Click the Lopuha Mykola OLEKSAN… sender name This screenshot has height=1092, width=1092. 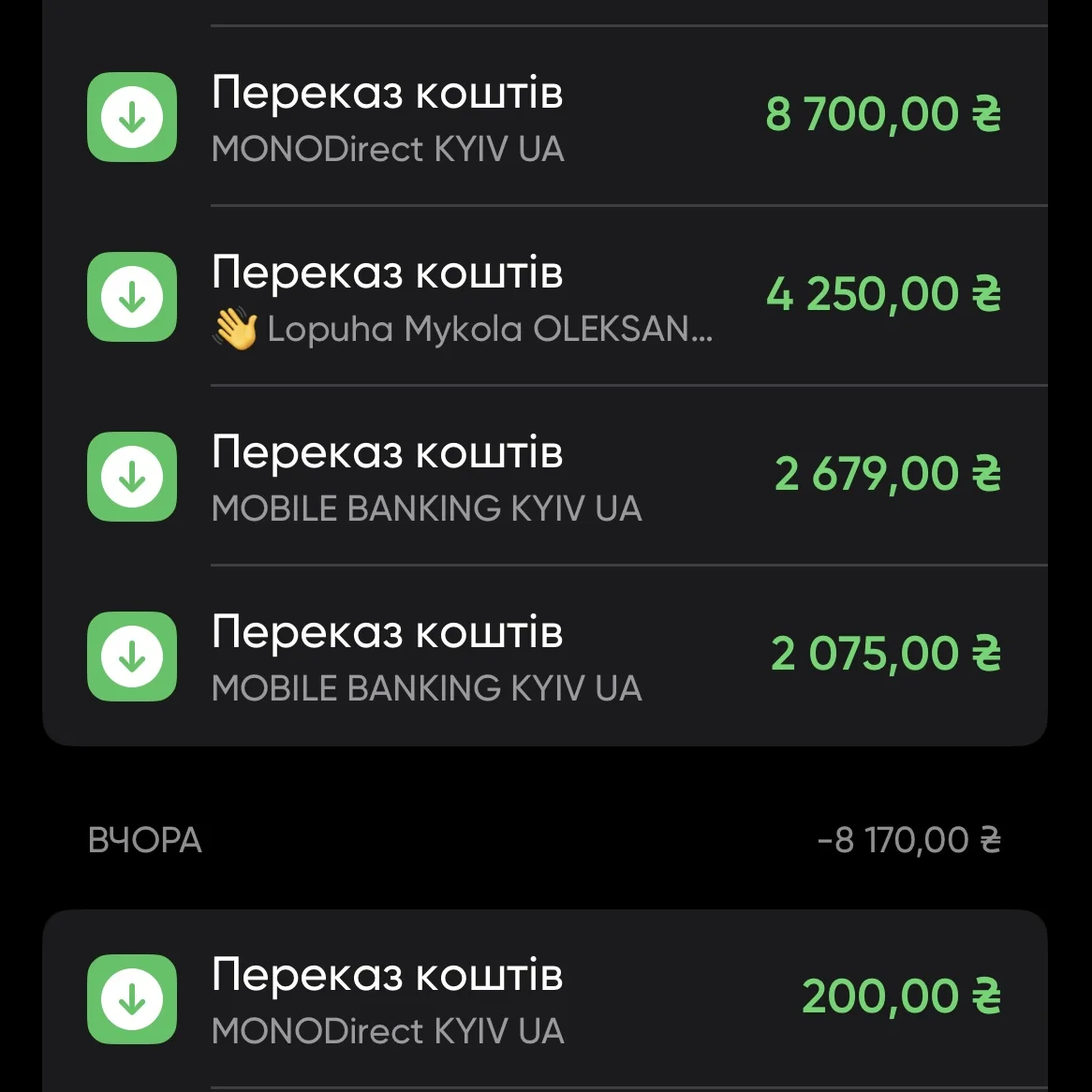[490, 330]
